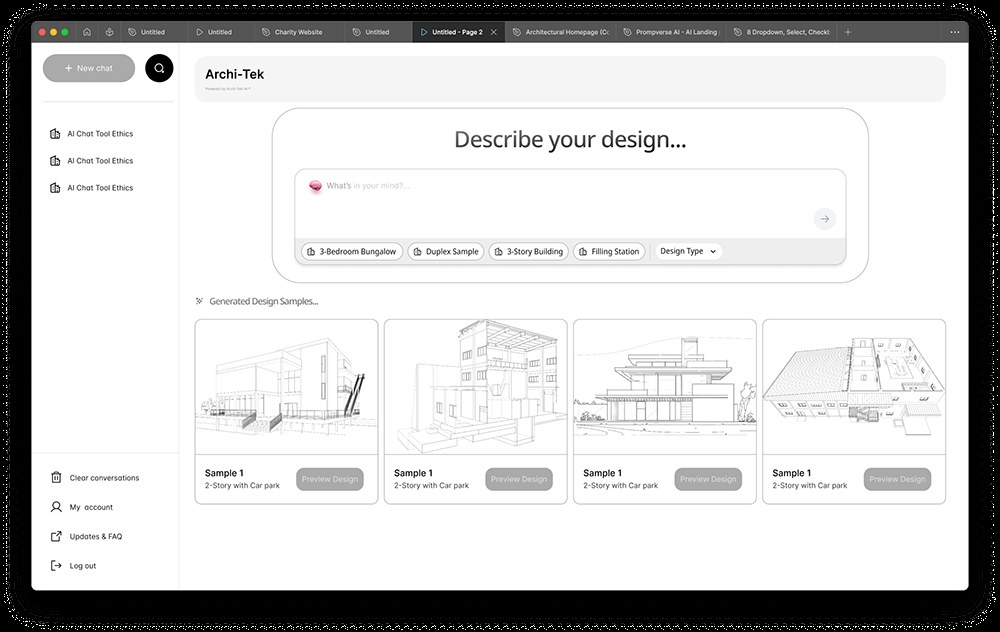Open the aerial roof-view building sketch
The width and height of the screenshot is (1000, 632).
point(854,388)
